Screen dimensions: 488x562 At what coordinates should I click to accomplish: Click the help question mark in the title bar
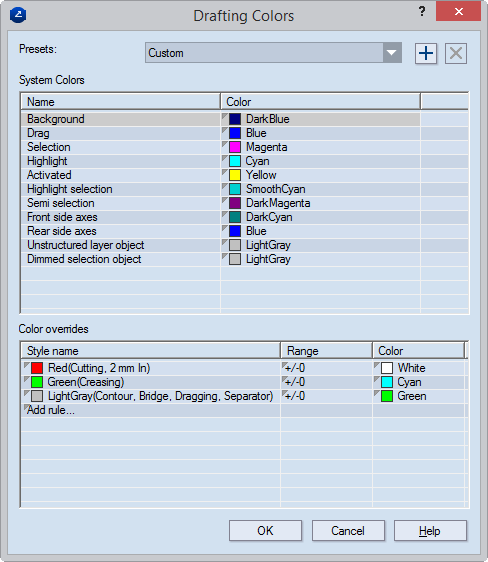[422, 12]
